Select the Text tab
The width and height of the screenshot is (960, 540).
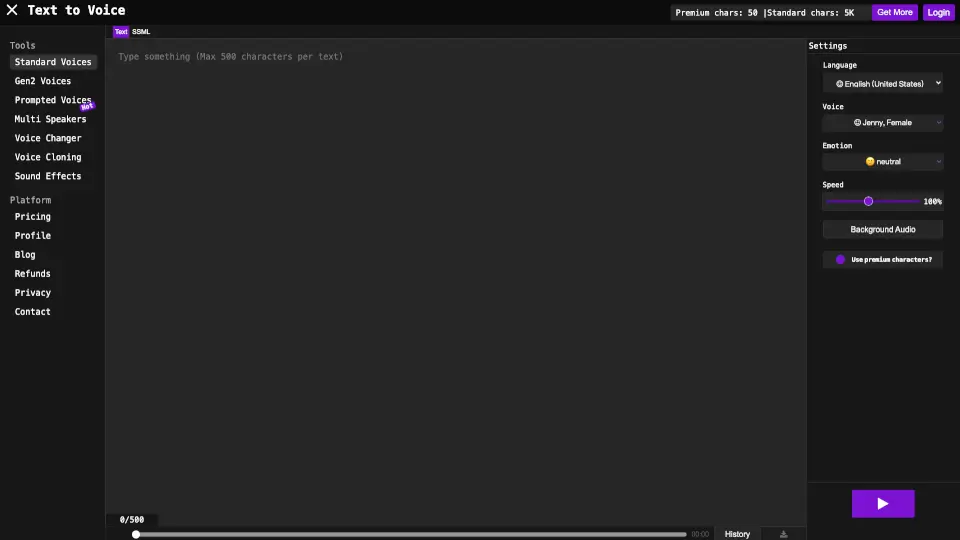[120, 32]
